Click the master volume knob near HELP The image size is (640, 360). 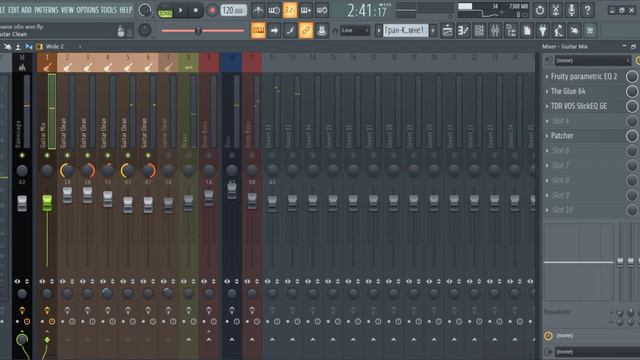click(144, 10)
